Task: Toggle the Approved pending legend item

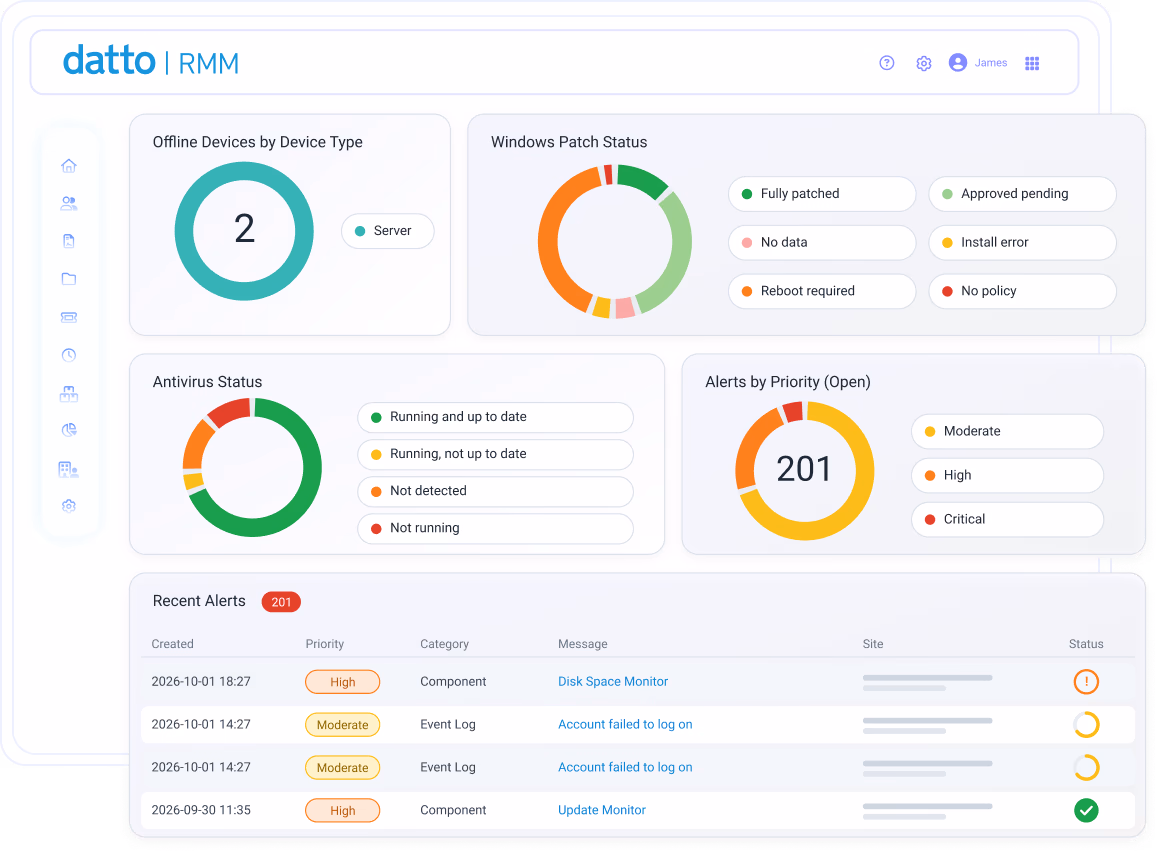Action: click(1022, 194)
